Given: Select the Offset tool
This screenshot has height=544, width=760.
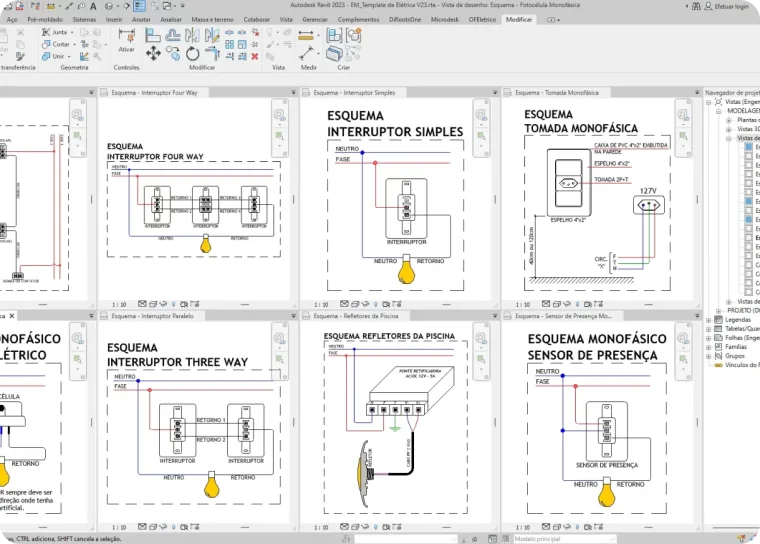Looking at the screenshot, I should 173,35.
